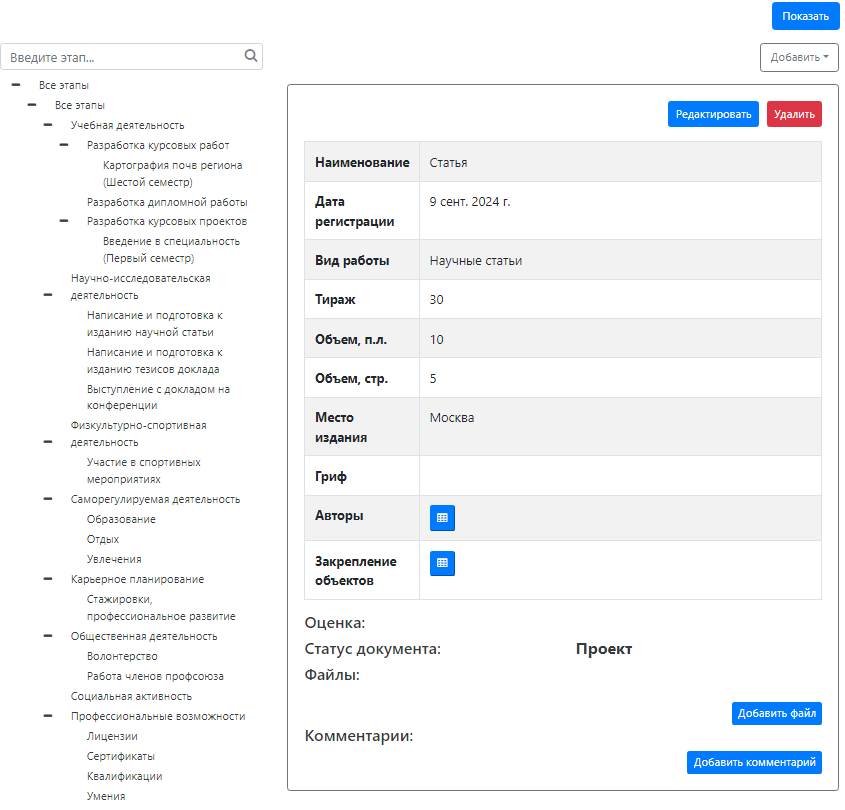Click the search magnifier icon

(x=251, y=56)
